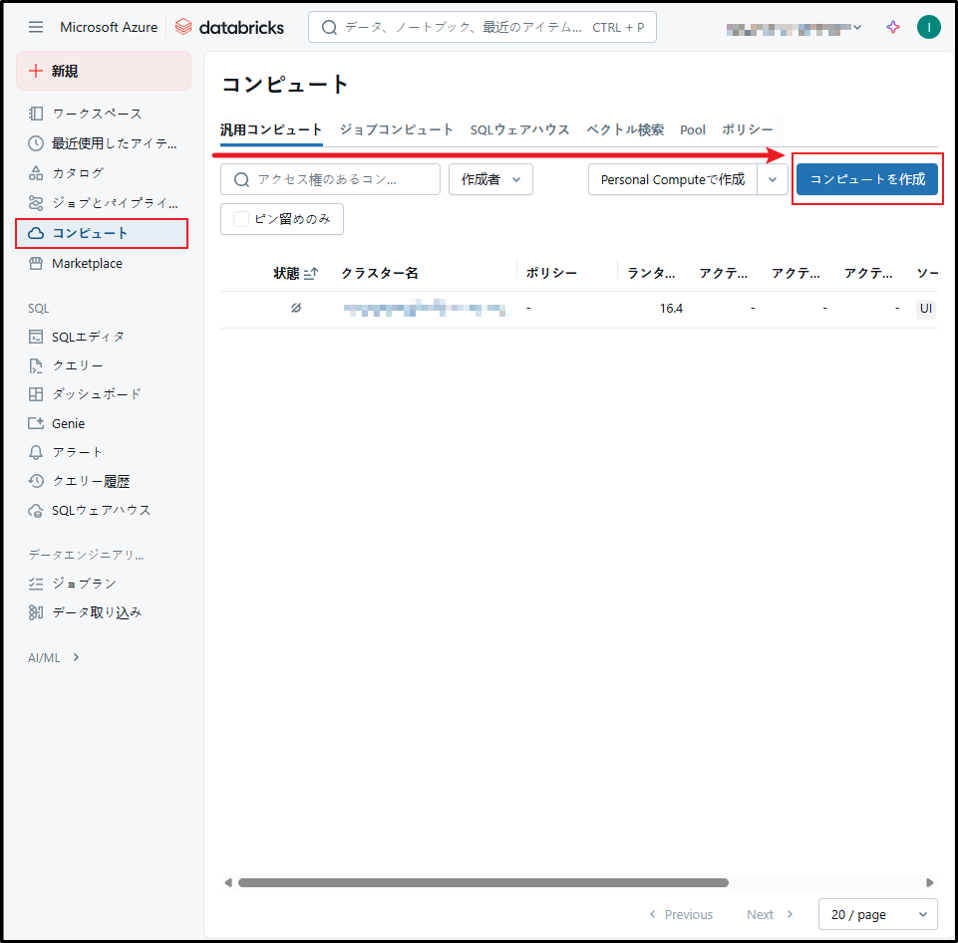This screenshot has height=943, width=958.
Task: Expand the AI/ML sidebar section
Action: 54,657
